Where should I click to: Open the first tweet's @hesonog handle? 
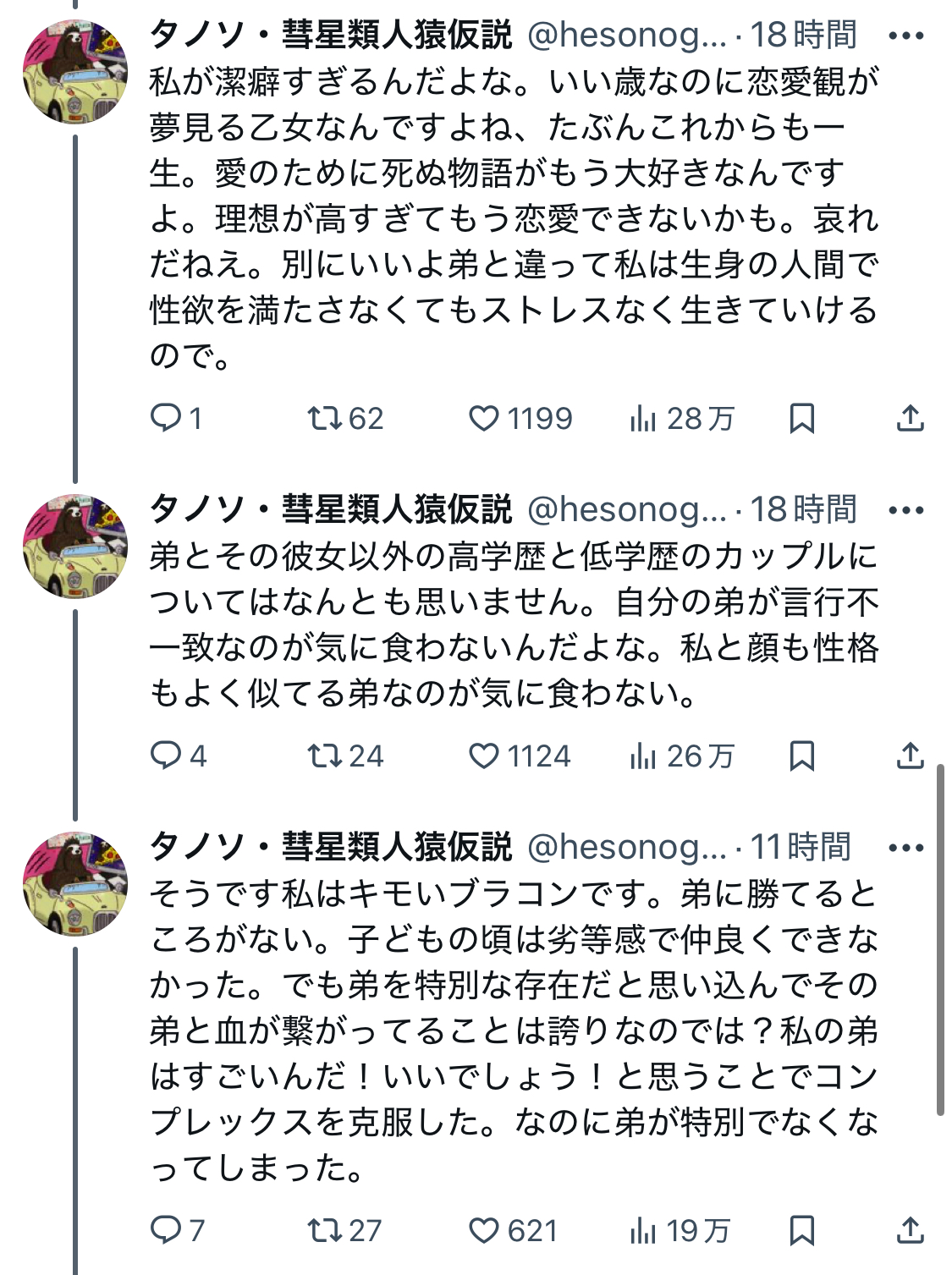coord(626,36)
